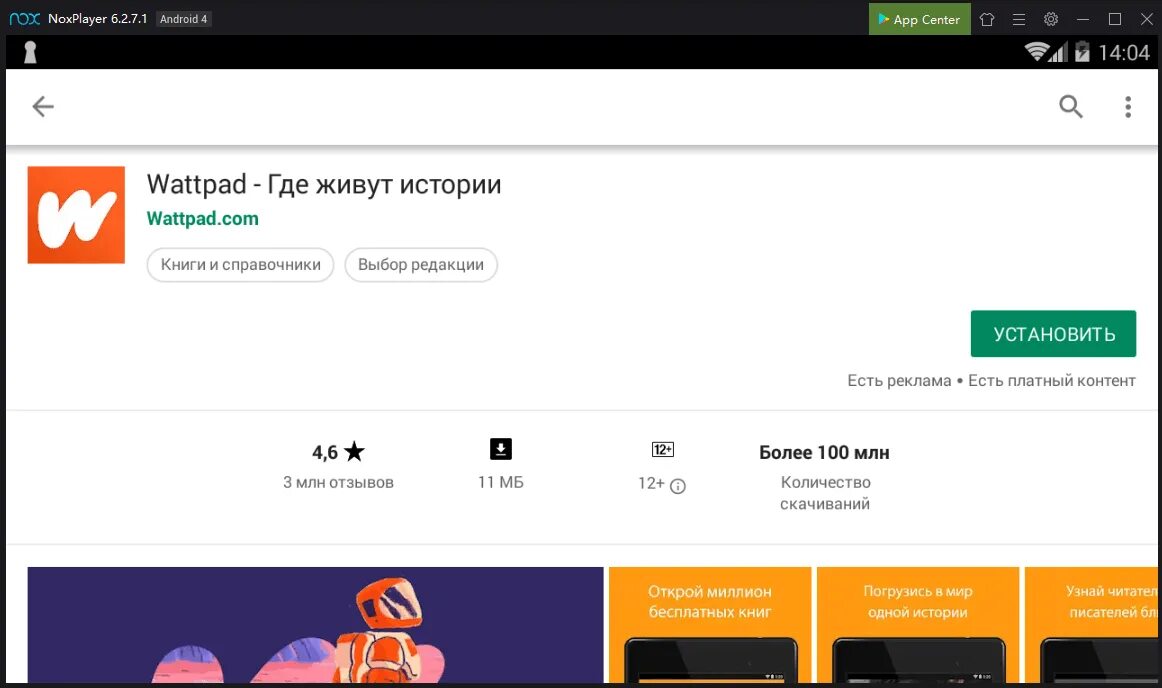The image size is (1162, 688).
Task: Select the Выбор редакции chip
Action: pyautogui.click(x=421, y=265)
